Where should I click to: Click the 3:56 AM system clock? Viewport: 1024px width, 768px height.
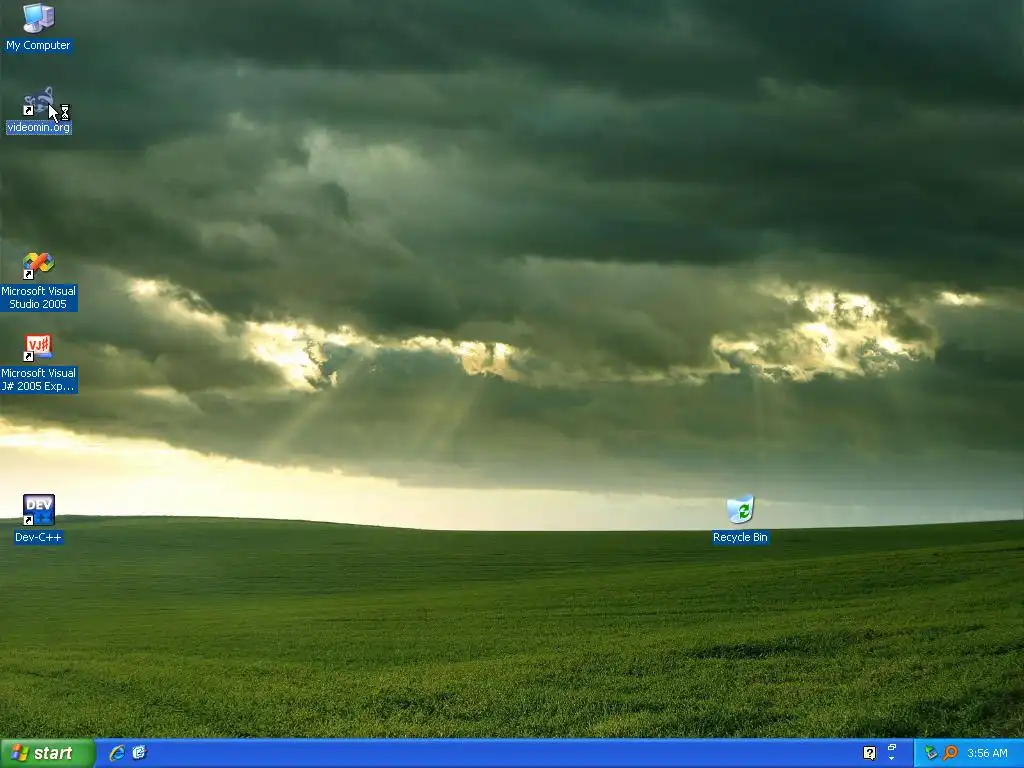pos(987,753)
